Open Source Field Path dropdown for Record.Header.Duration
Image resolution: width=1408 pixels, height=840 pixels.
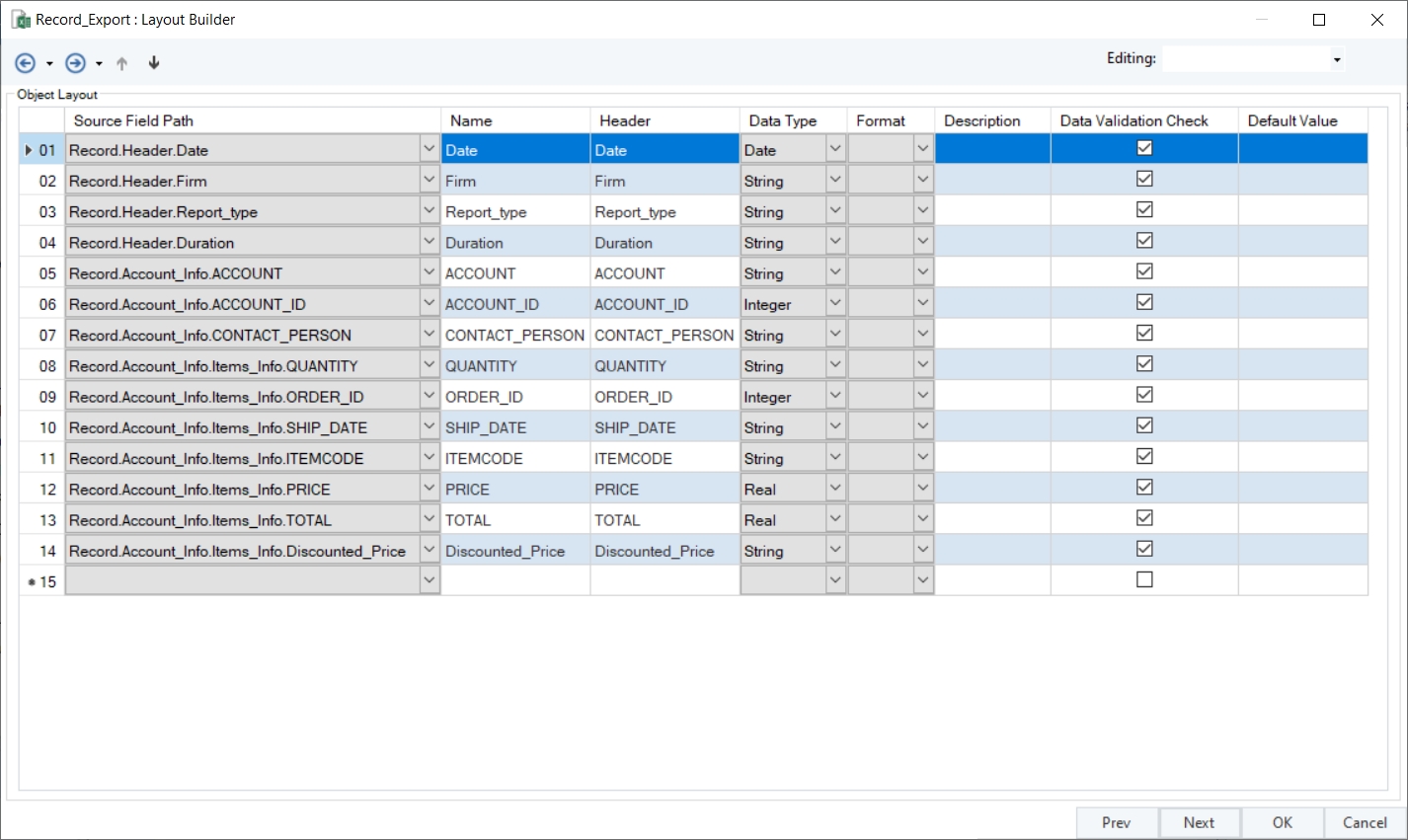pyautogui.click(x=430, y=242)
